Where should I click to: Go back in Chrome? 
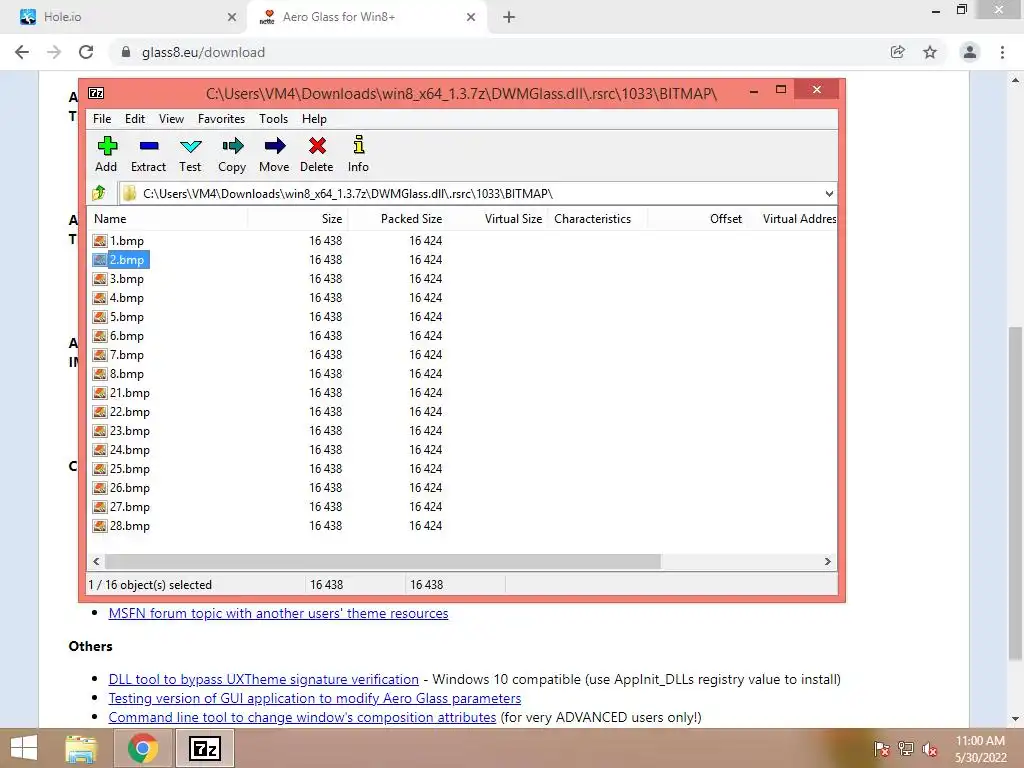coord(22,52)
